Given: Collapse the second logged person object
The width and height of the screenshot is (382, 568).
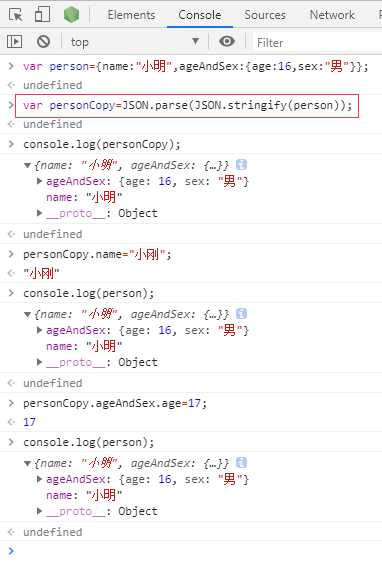Looking at the screenshot, I should (27, 314).
